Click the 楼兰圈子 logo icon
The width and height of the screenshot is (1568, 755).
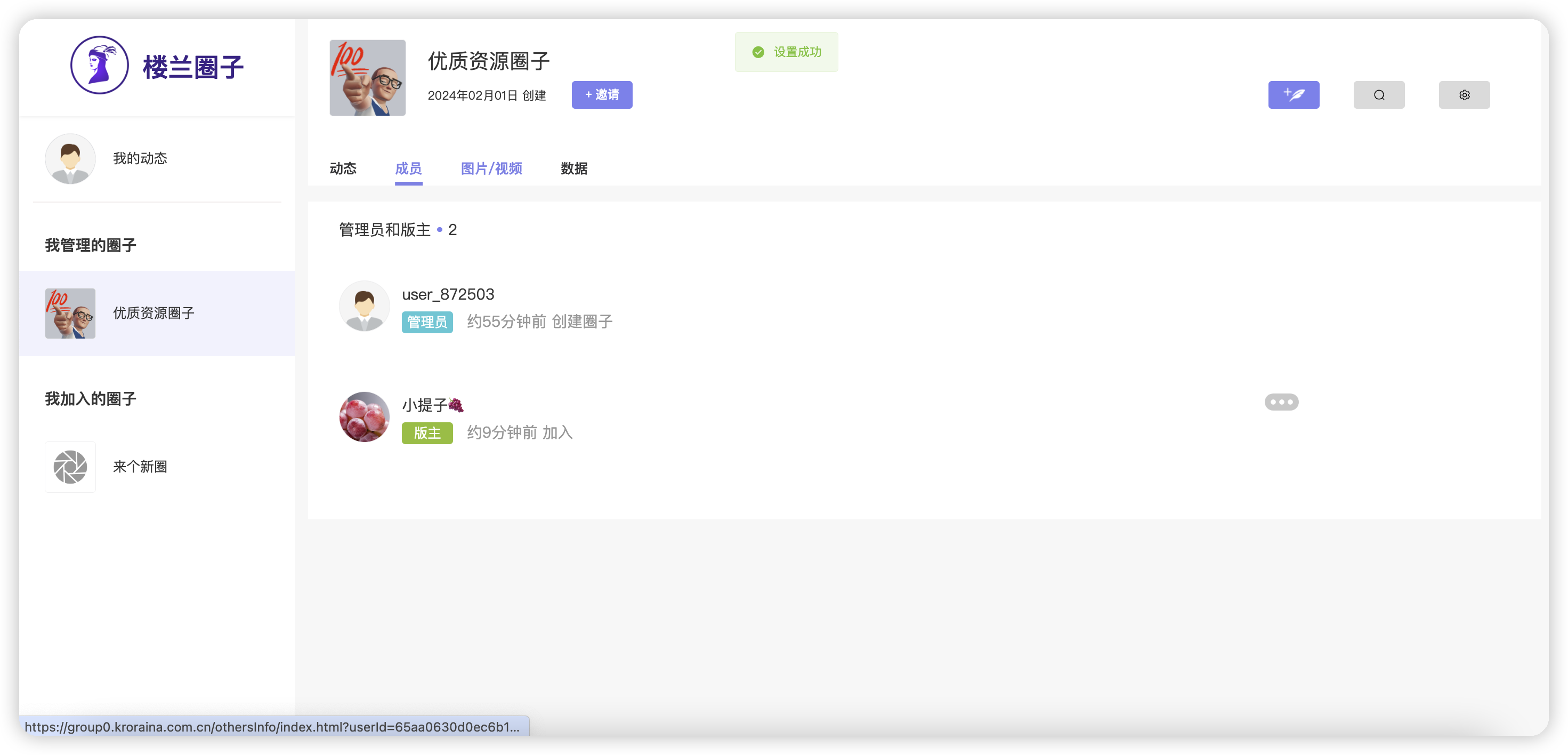pos(99,65)
